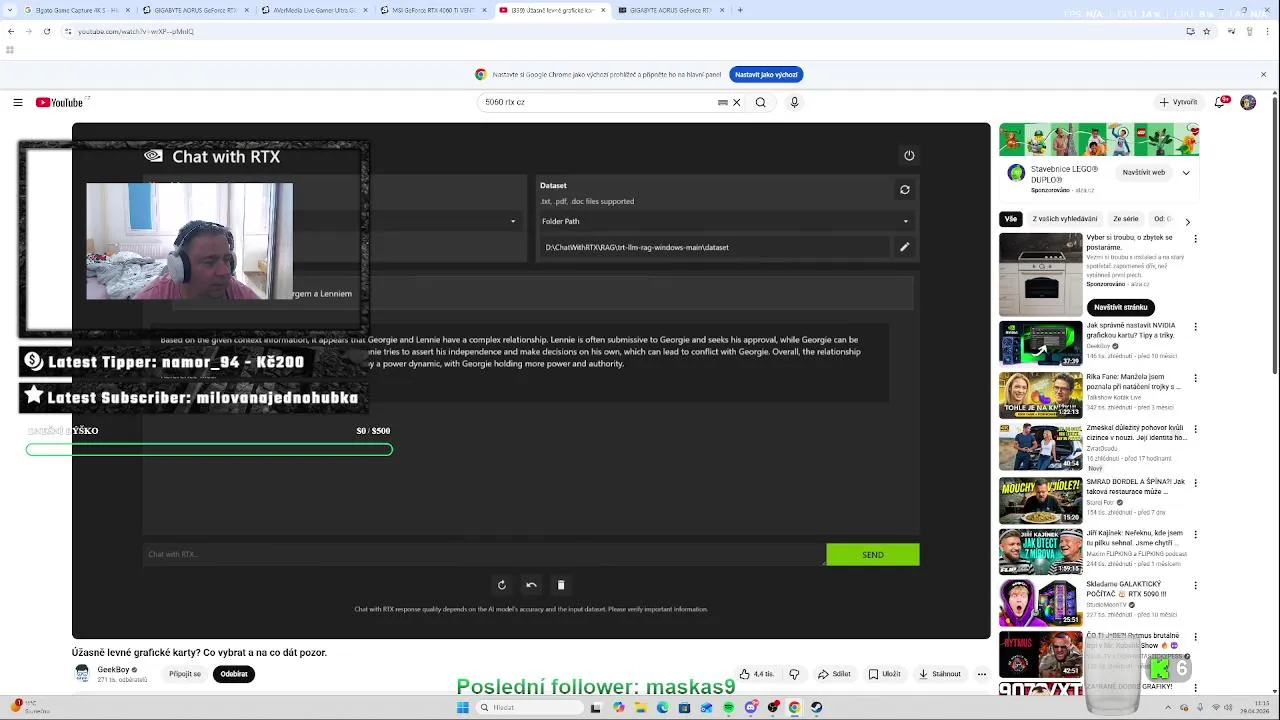Open the YouTube account avatar menu
This screenshot has height=720, width=1280.
click(x=1248, y=102)
